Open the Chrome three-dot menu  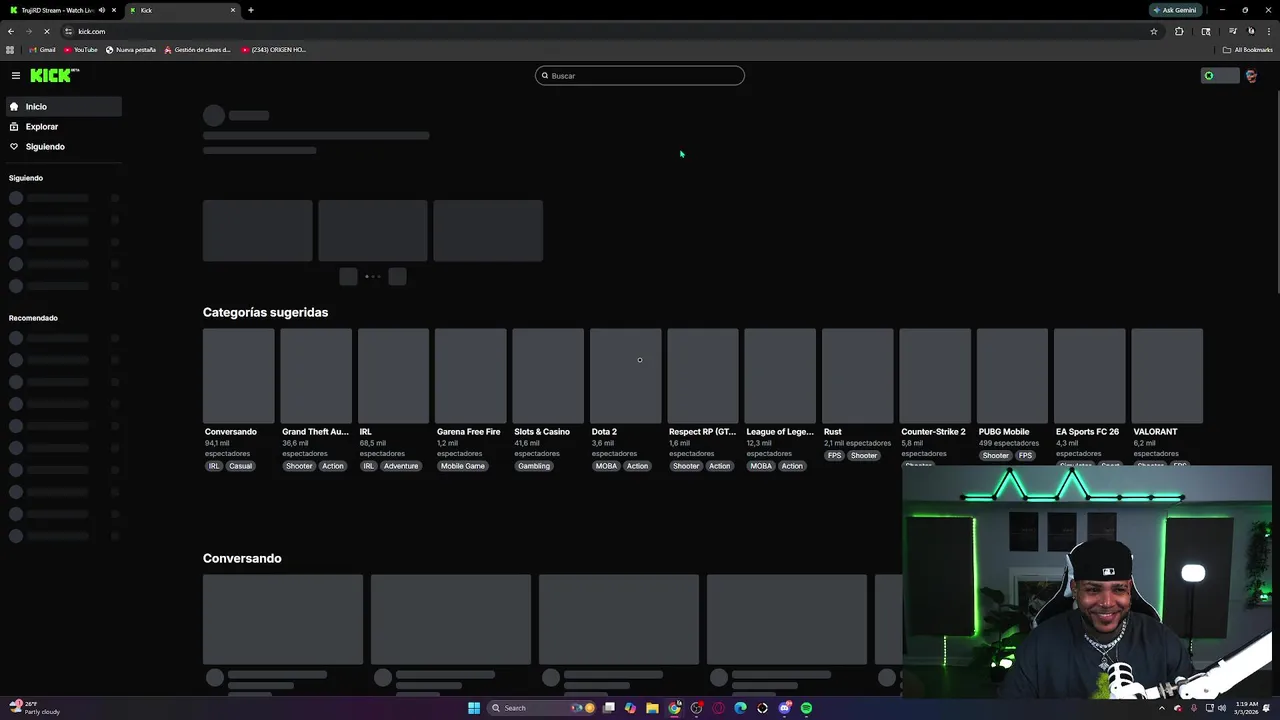coord(1269,31)
